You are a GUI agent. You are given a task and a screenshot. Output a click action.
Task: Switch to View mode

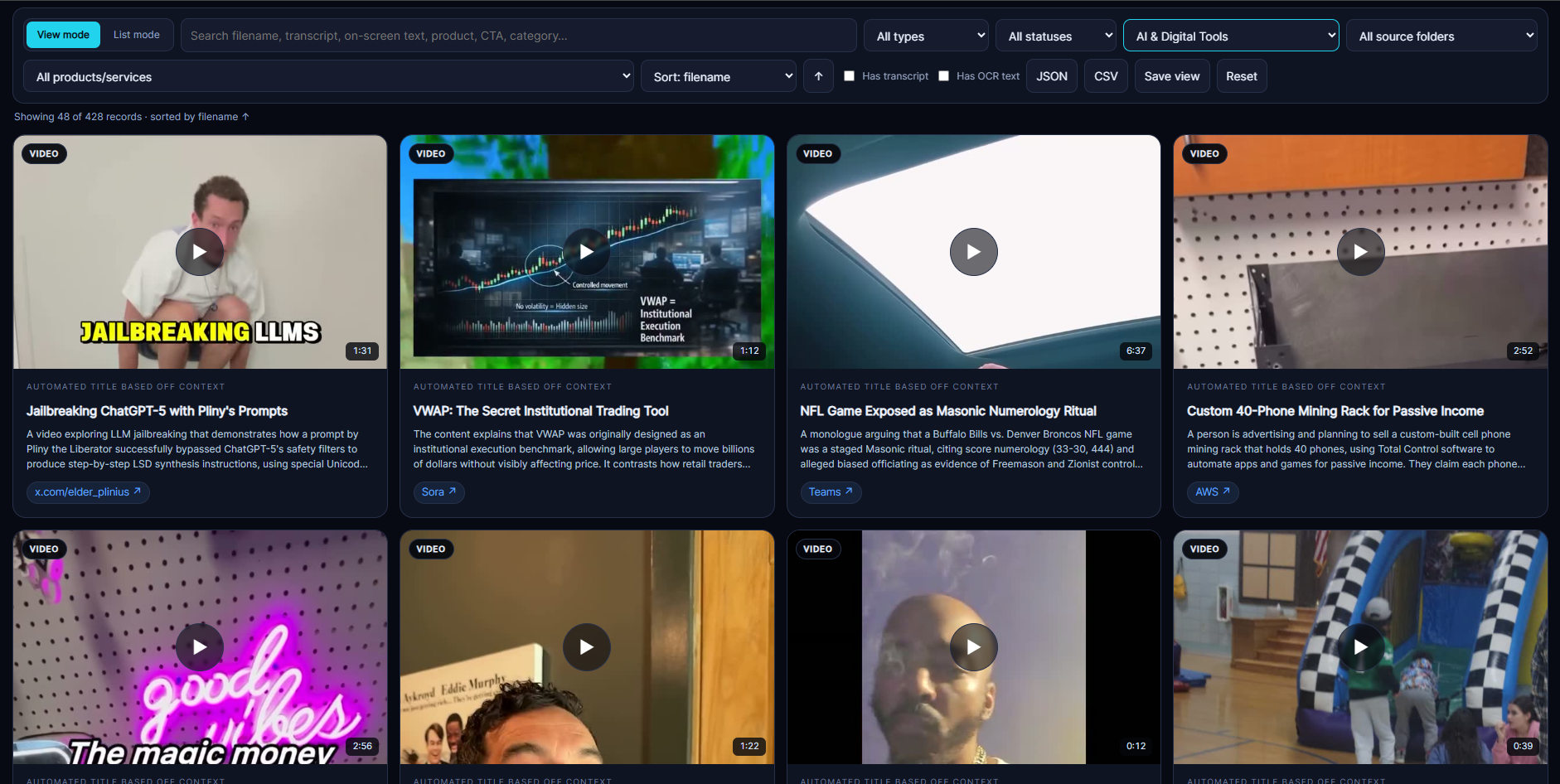point(63,35)
